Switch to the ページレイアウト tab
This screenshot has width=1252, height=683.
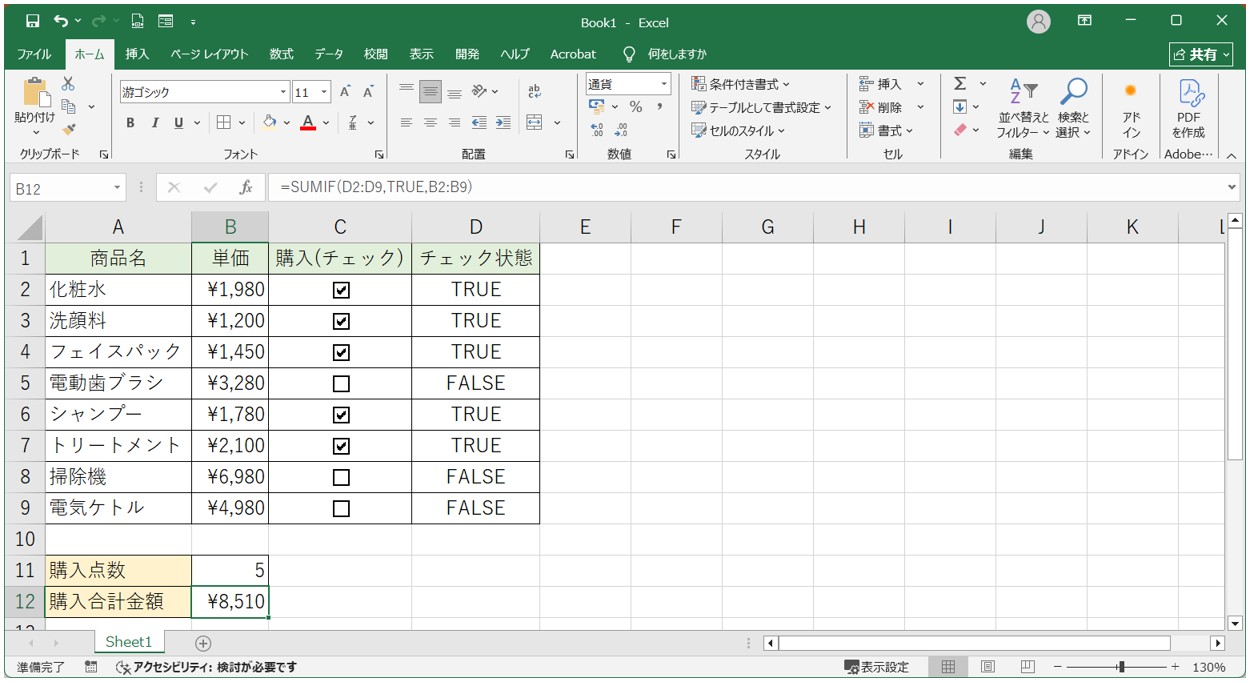pyautogui.click(x=208, y=54)
